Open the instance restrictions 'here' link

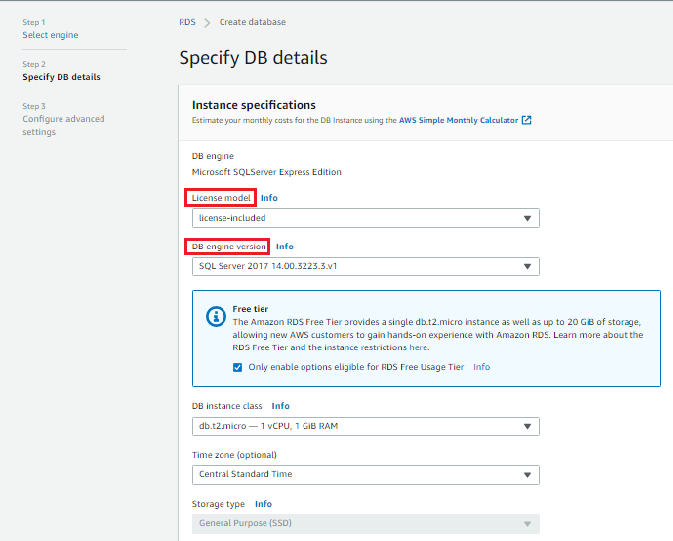pyautogui.click(x=418, y=347)
